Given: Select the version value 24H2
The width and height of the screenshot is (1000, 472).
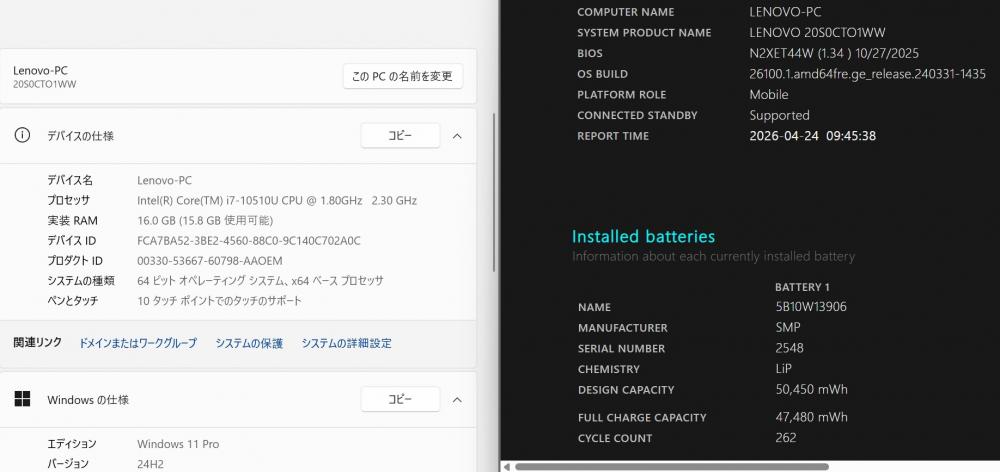Looking at the screenshot, I should [x=151, y=464].
